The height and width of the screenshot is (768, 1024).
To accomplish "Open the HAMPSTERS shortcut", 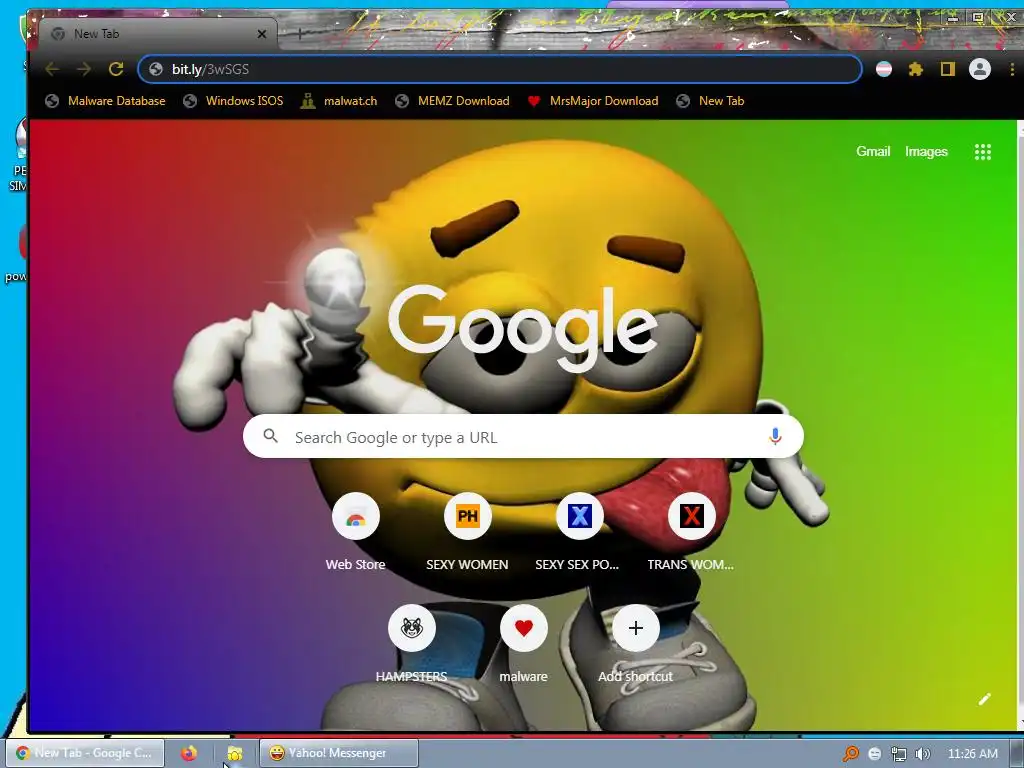I will click(x=412, y=643).
